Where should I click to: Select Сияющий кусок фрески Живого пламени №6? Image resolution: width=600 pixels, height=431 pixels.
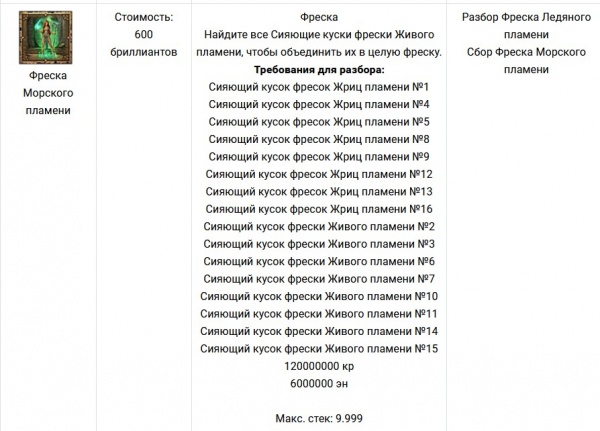coord(319,261)
